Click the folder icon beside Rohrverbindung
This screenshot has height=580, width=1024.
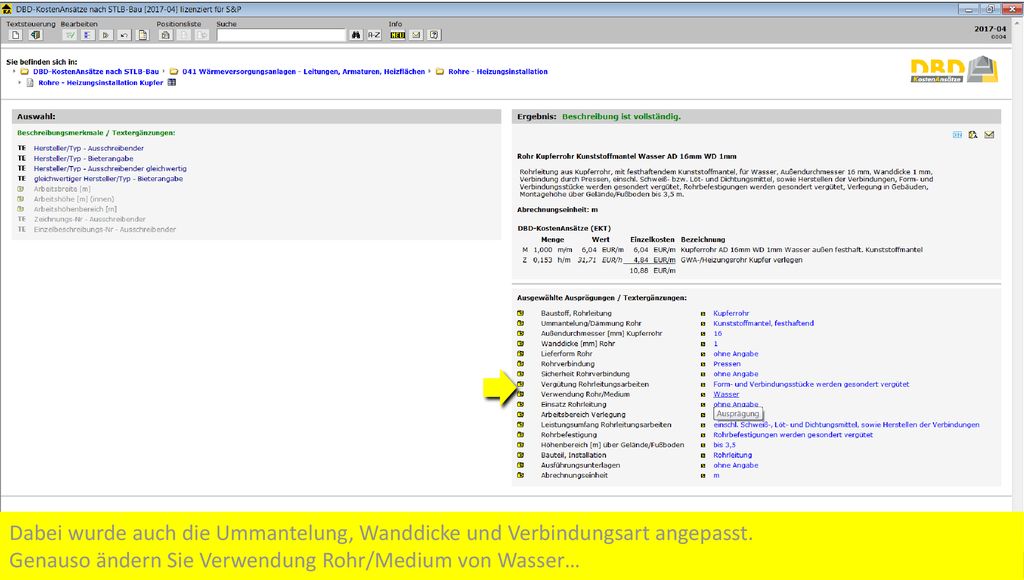pyautogui.click(x=520, y=364)
